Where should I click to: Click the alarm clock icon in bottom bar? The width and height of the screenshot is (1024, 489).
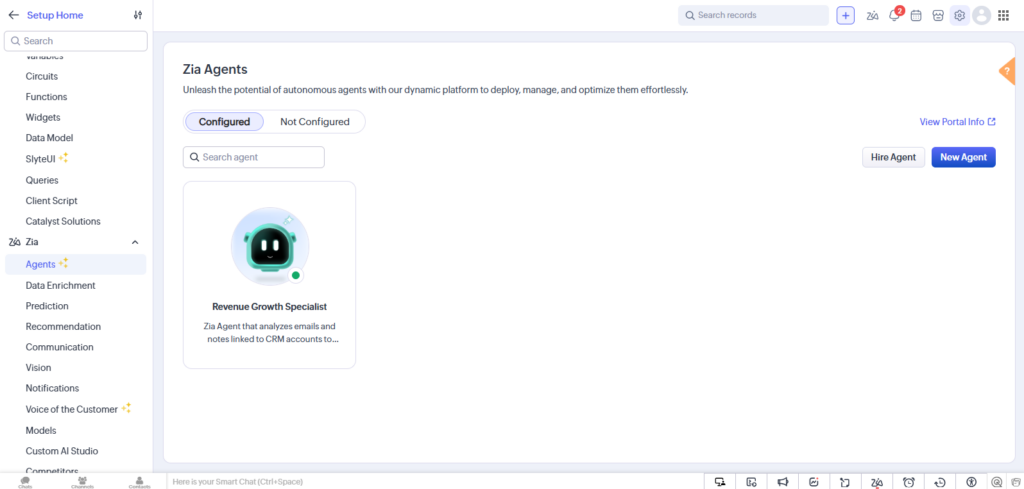[x=908, y=482]
